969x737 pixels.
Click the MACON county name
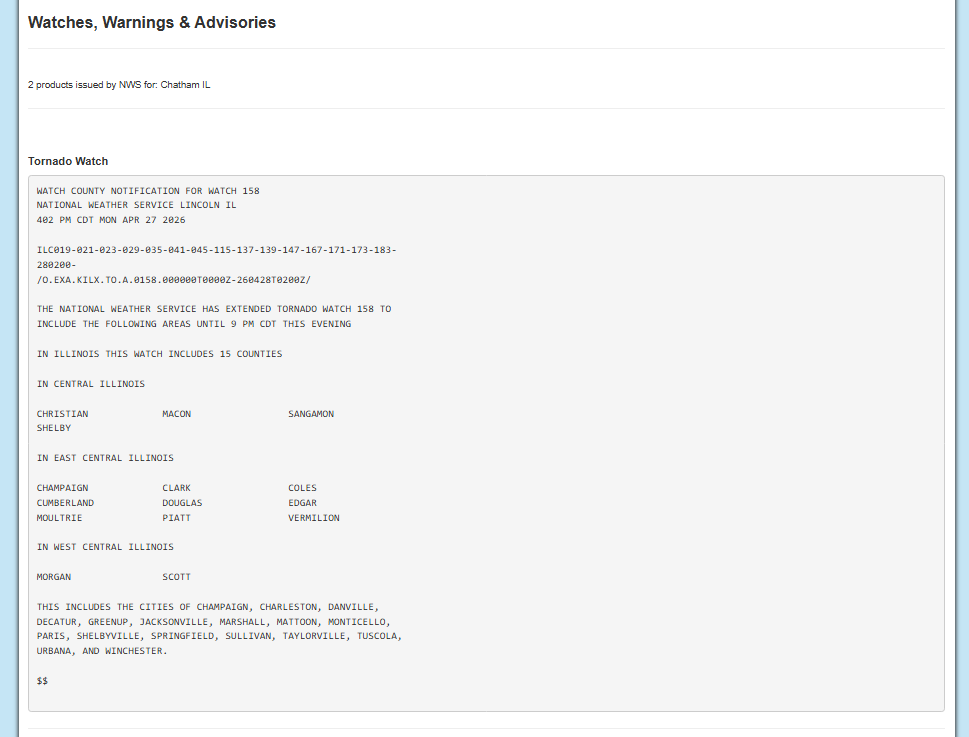(x=176, y=414)
